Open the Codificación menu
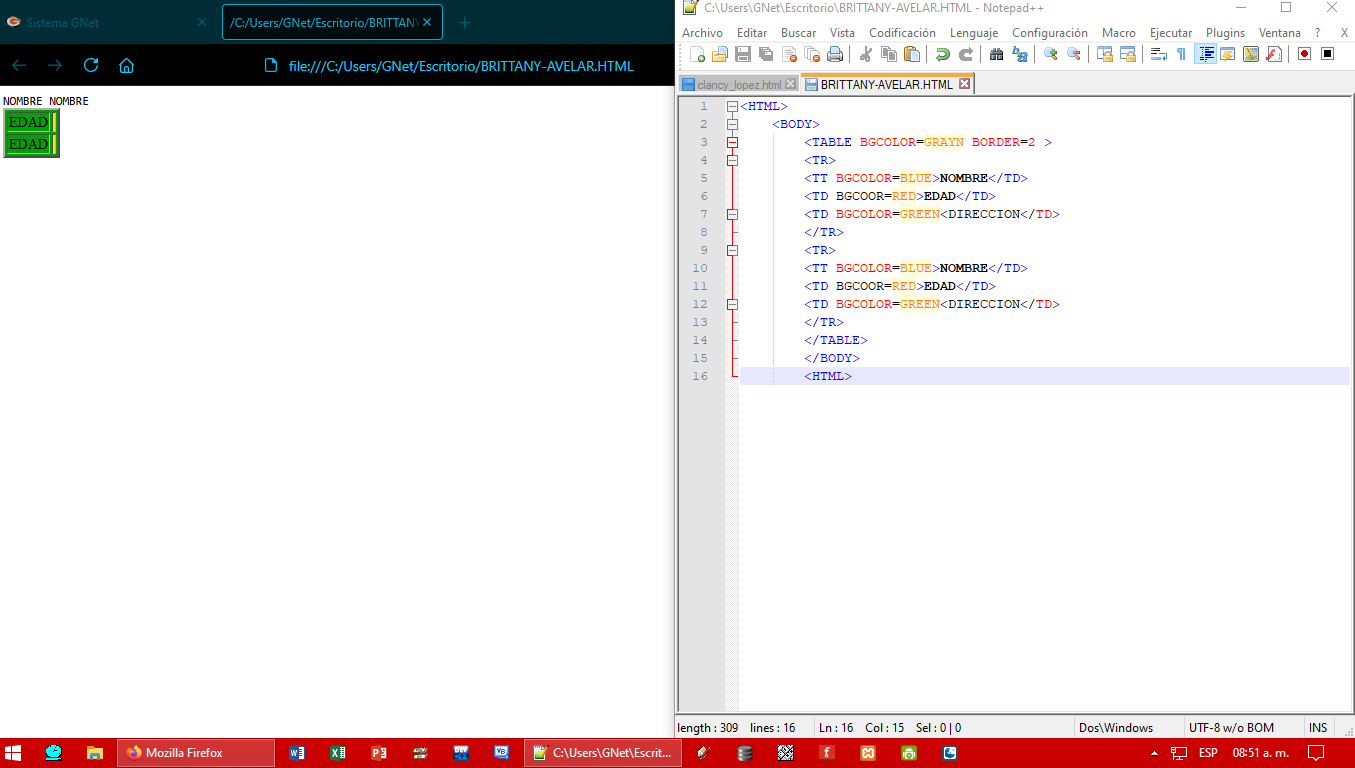The height and width of the screenshot is (768, 1355). click(902, 33)
